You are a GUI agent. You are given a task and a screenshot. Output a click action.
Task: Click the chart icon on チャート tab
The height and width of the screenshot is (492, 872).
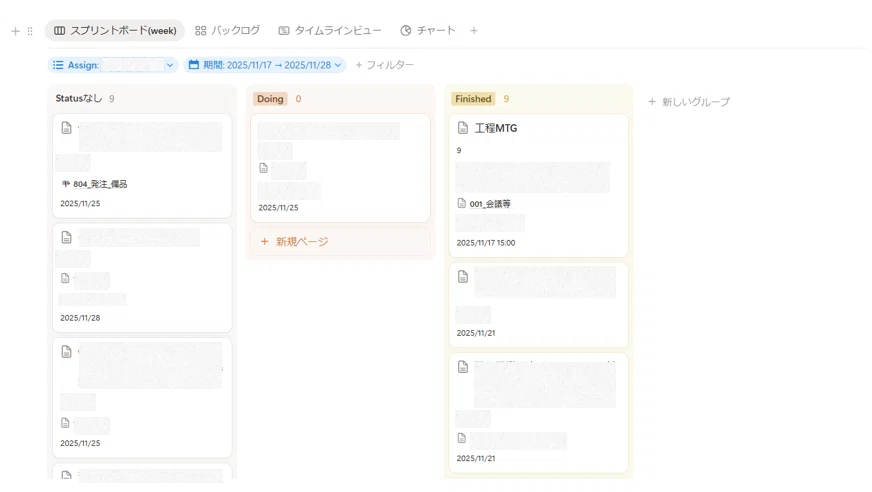point(406,31)
